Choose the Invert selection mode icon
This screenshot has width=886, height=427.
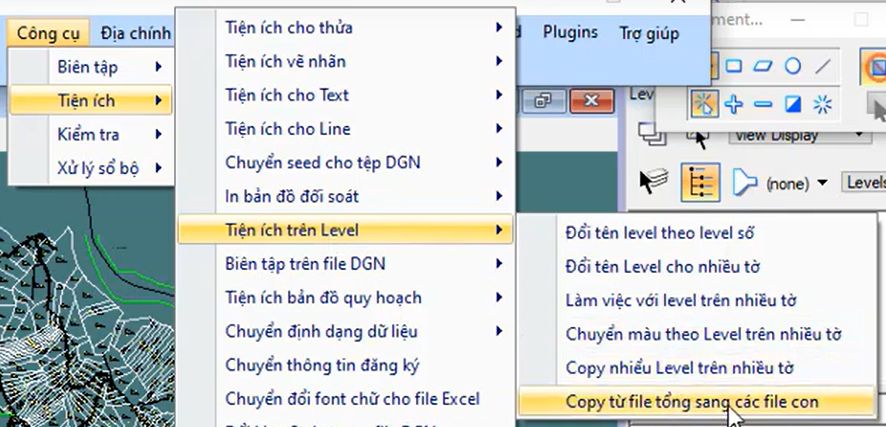point(793,104)
